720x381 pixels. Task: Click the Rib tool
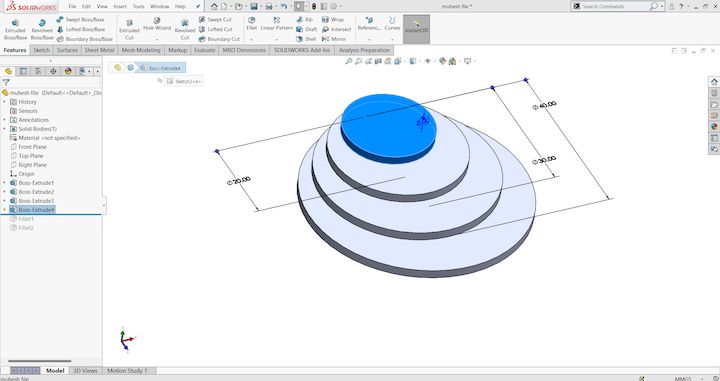click(304, 20)
